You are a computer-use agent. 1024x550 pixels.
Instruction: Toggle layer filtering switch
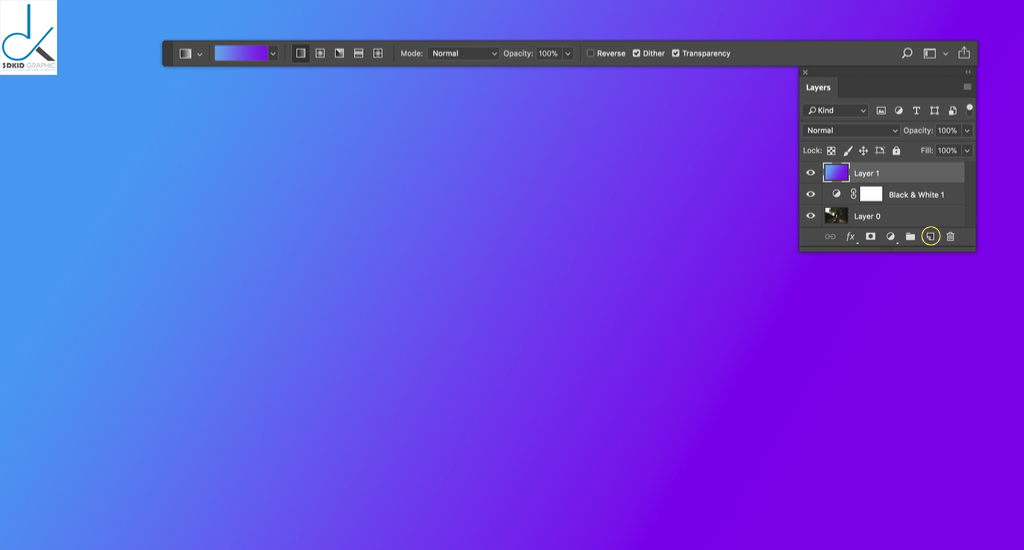969,110
